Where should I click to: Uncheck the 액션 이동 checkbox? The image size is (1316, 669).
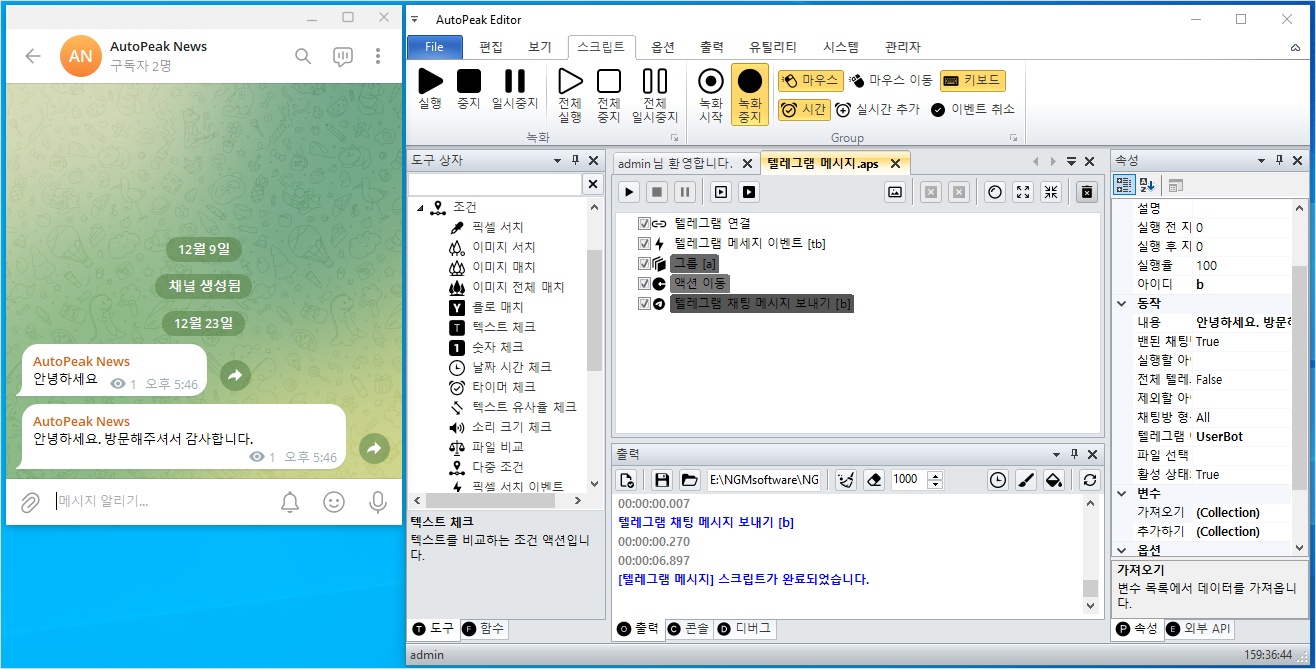click(644, 283)
